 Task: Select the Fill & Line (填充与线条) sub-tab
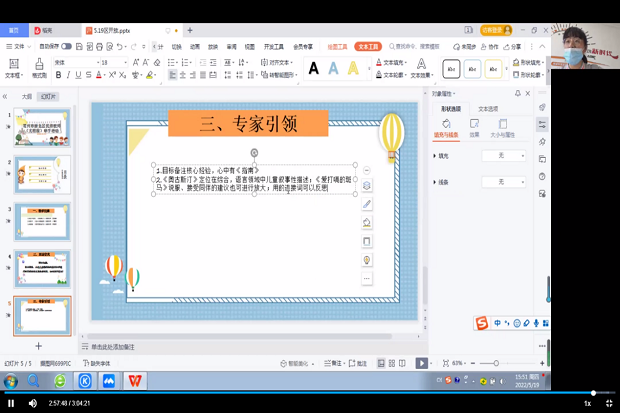[446, 129]
